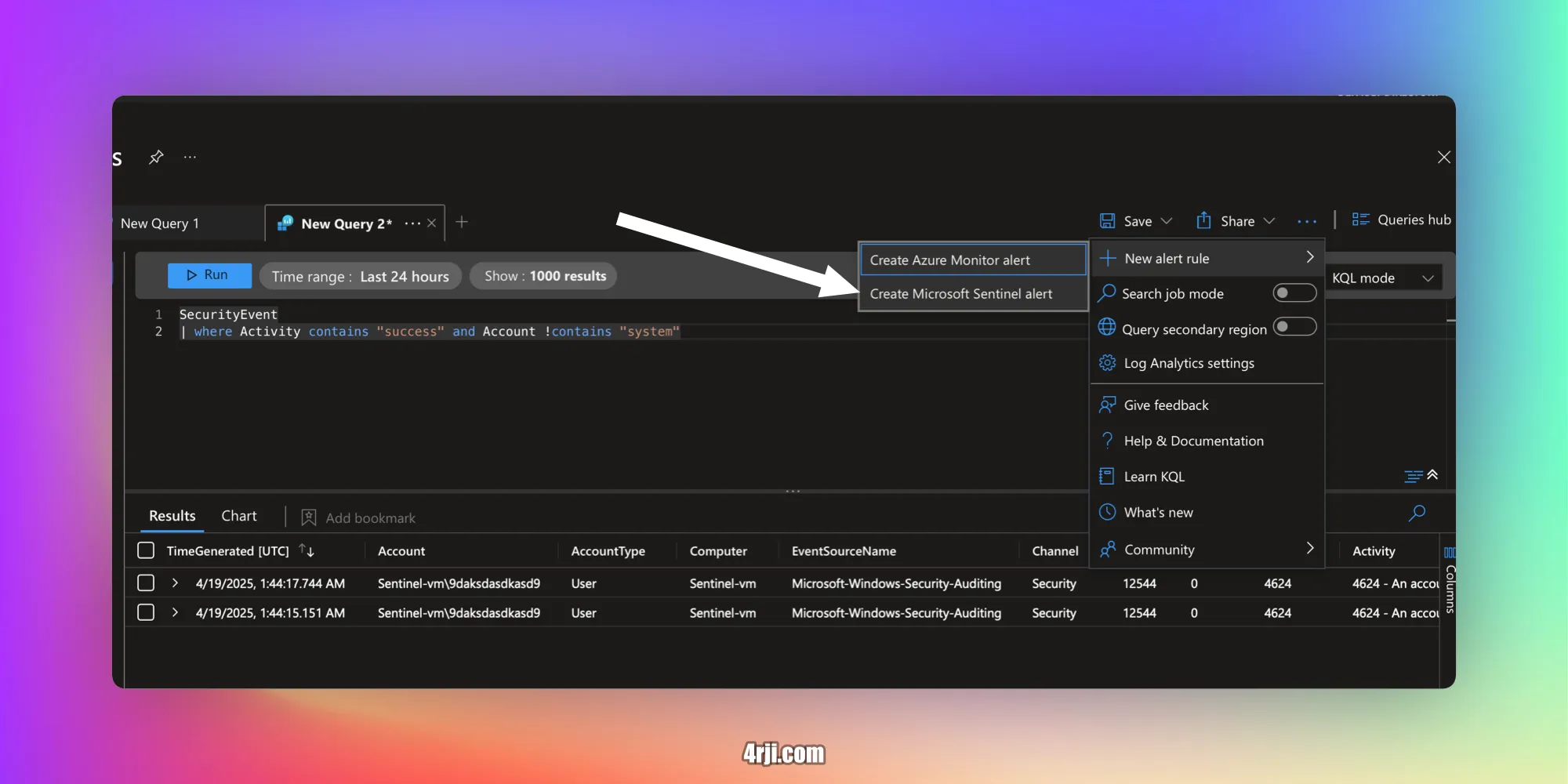Open Log Analytics settings
This screenshot has width=1568, height=784.
(x=1189, y=362)
